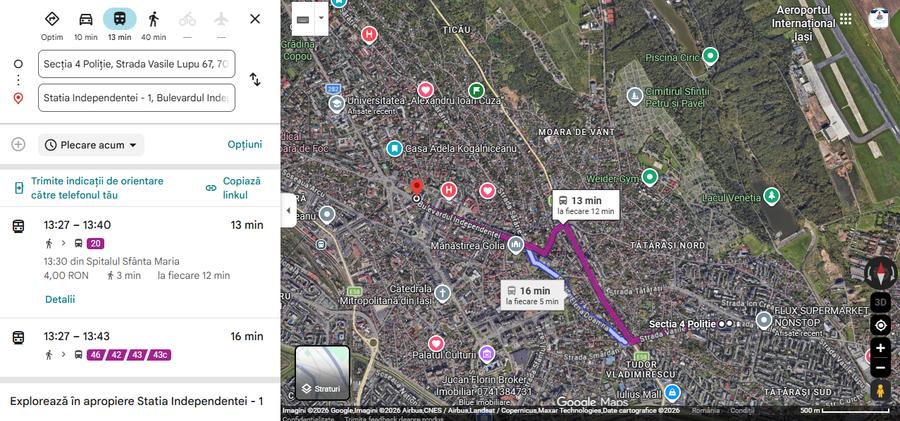The width and height of the screenshot is (900, 421).
Task: Close the directions panel
Action: [x=255, y=19]
